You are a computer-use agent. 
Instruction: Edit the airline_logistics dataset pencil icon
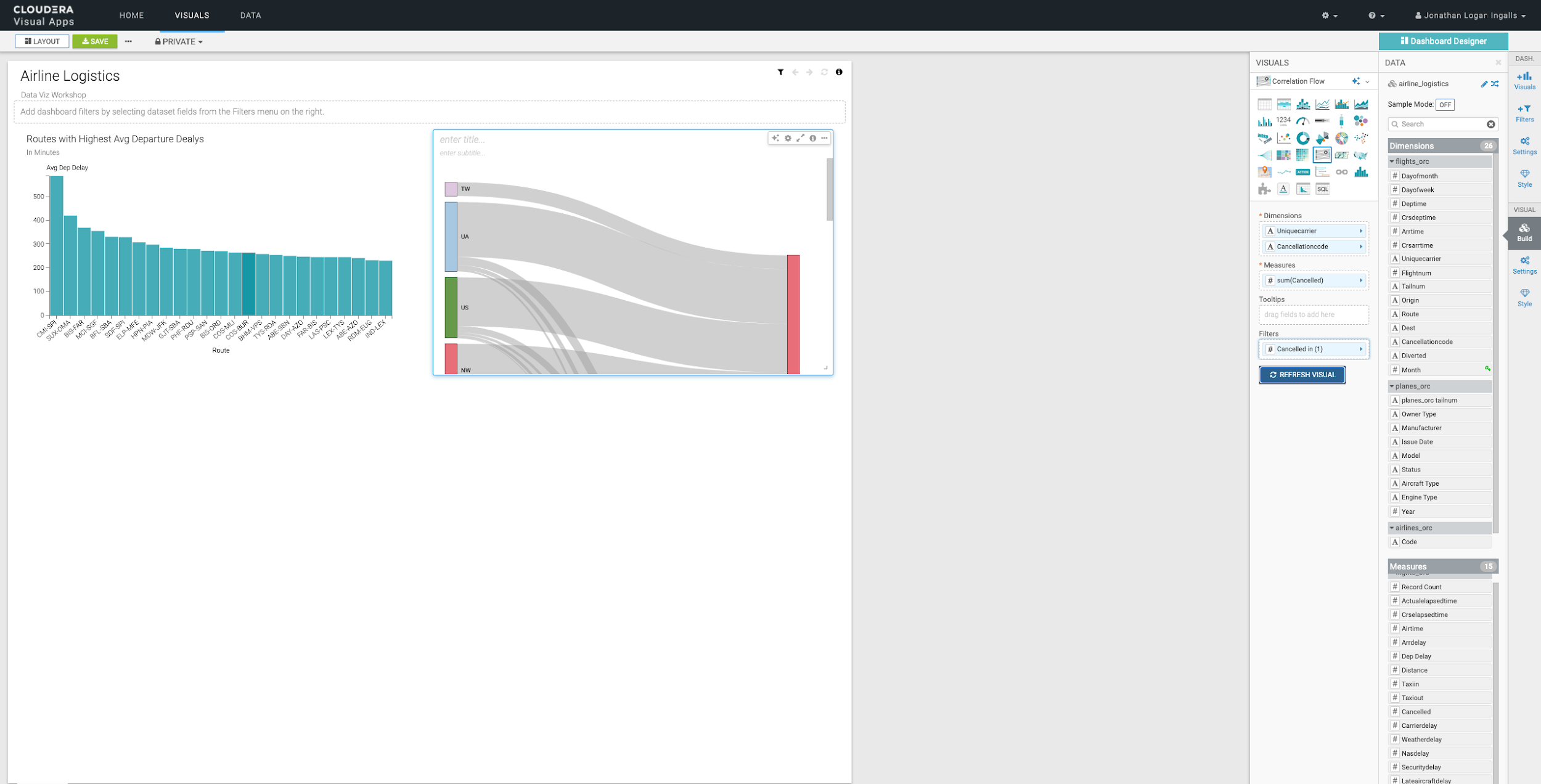[x=1484, y=84]
